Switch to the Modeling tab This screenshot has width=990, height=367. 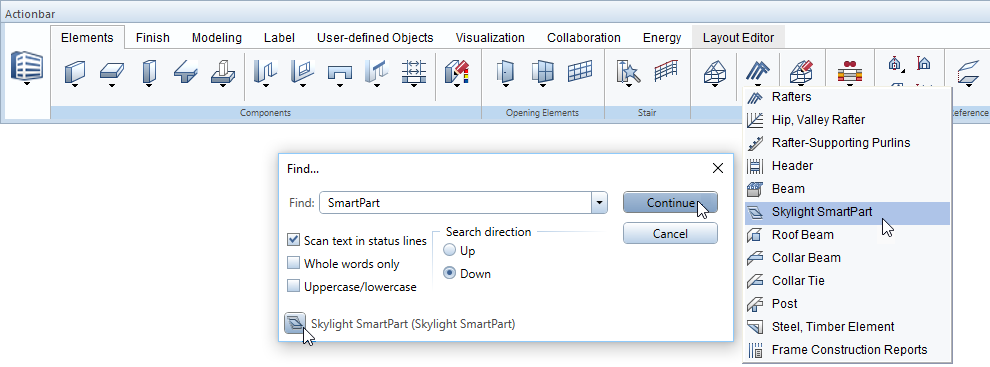point(217,38)
